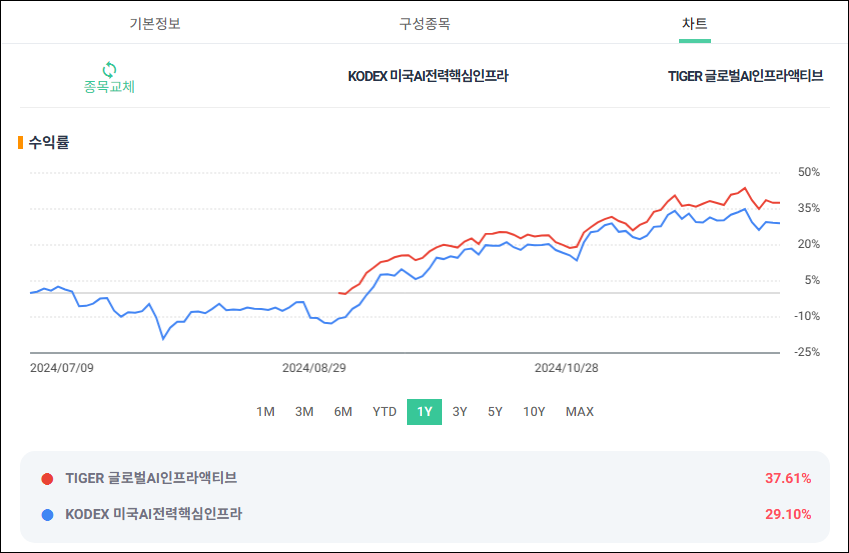Select the 차트 tab

[x=694, y=23]
